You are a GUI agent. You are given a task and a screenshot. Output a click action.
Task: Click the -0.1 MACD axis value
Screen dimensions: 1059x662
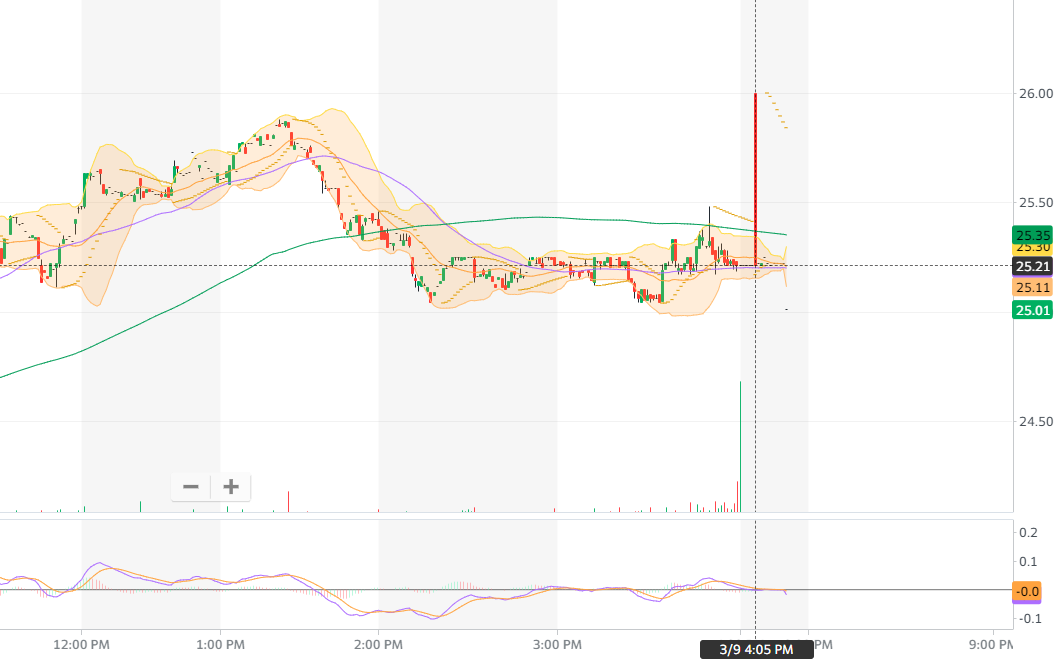coord(1028,619)
